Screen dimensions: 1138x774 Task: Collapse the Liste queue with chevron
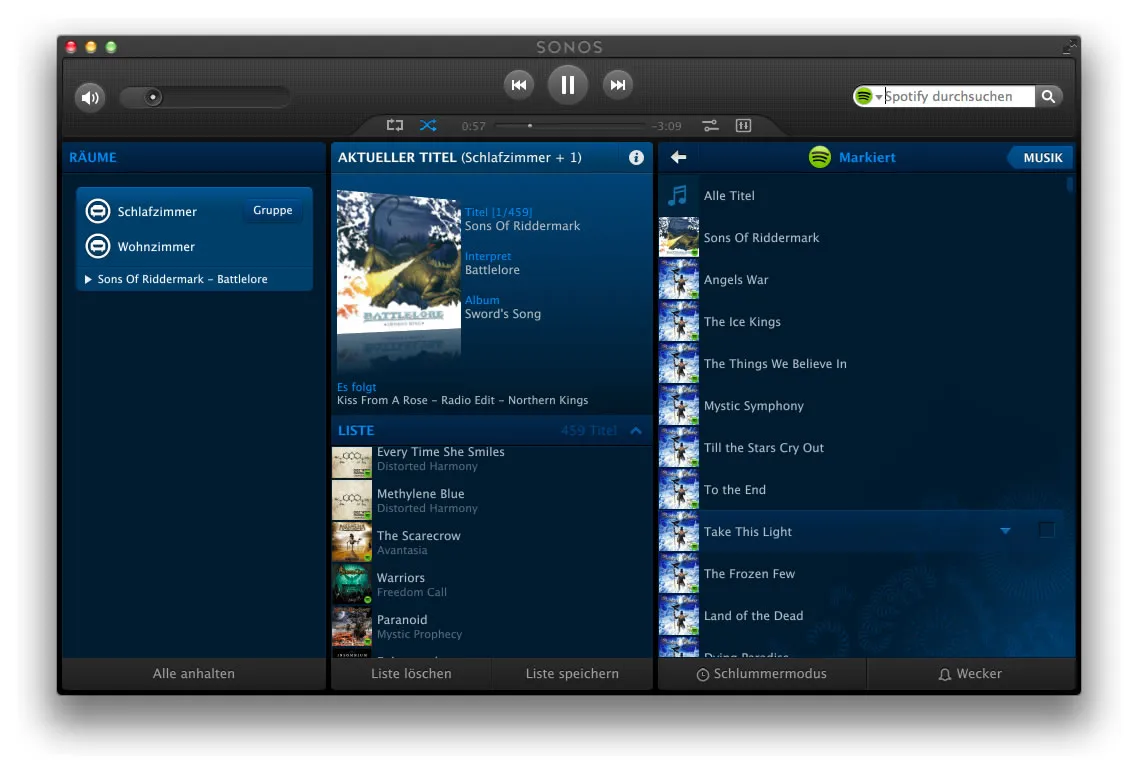[x=636, y=431]
